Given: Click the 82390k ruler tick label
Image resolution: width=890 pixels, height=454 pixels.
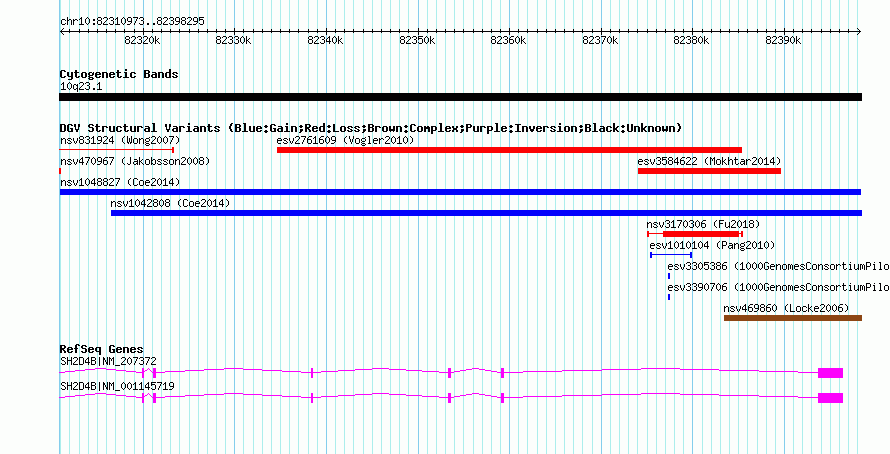Looking at the screenshot, I should [x=784, y=41].
